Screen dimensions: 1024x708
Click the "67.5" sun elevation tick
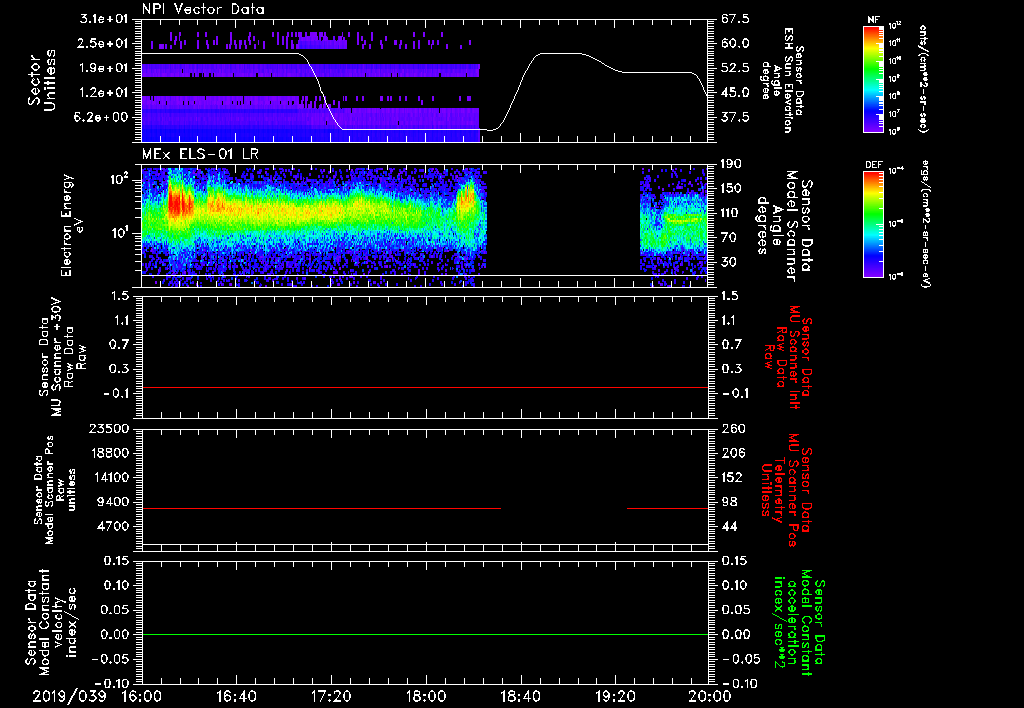tap(735, 19)
